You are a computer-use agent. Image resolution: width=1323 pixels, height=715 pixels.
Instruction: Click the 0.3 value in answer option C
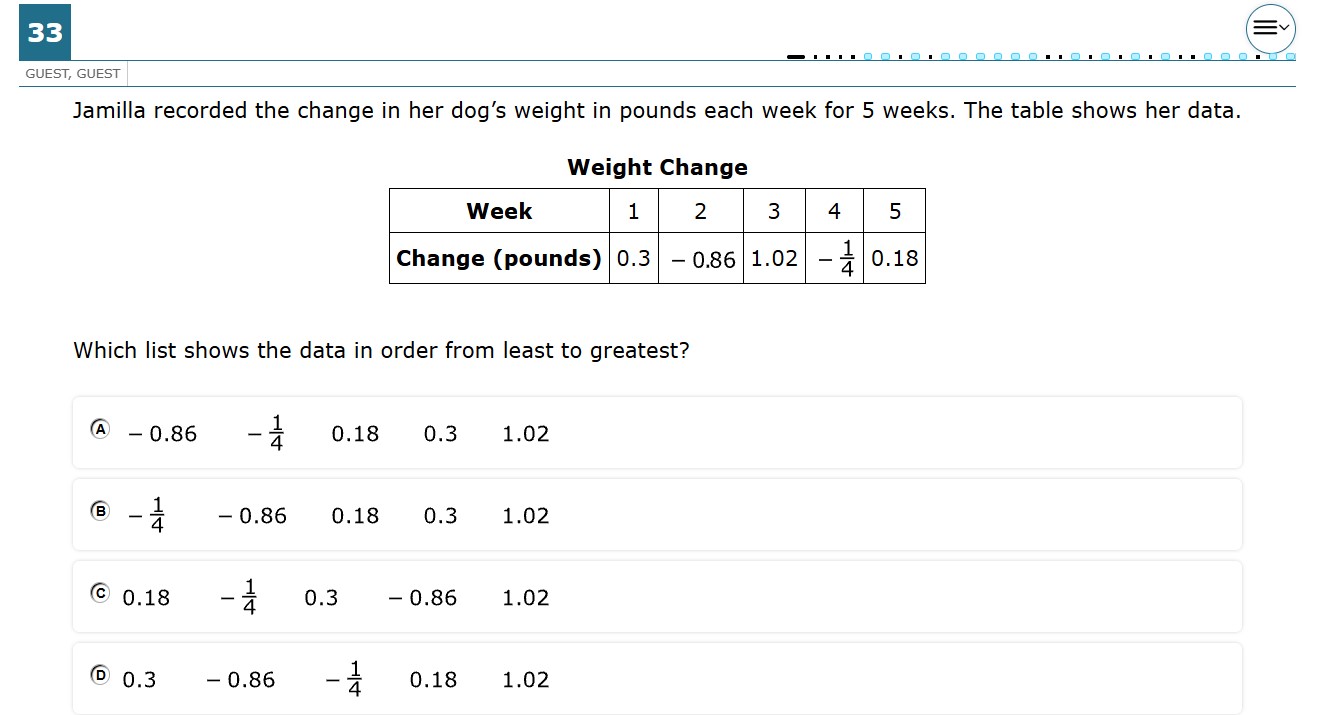coord(321,598)
